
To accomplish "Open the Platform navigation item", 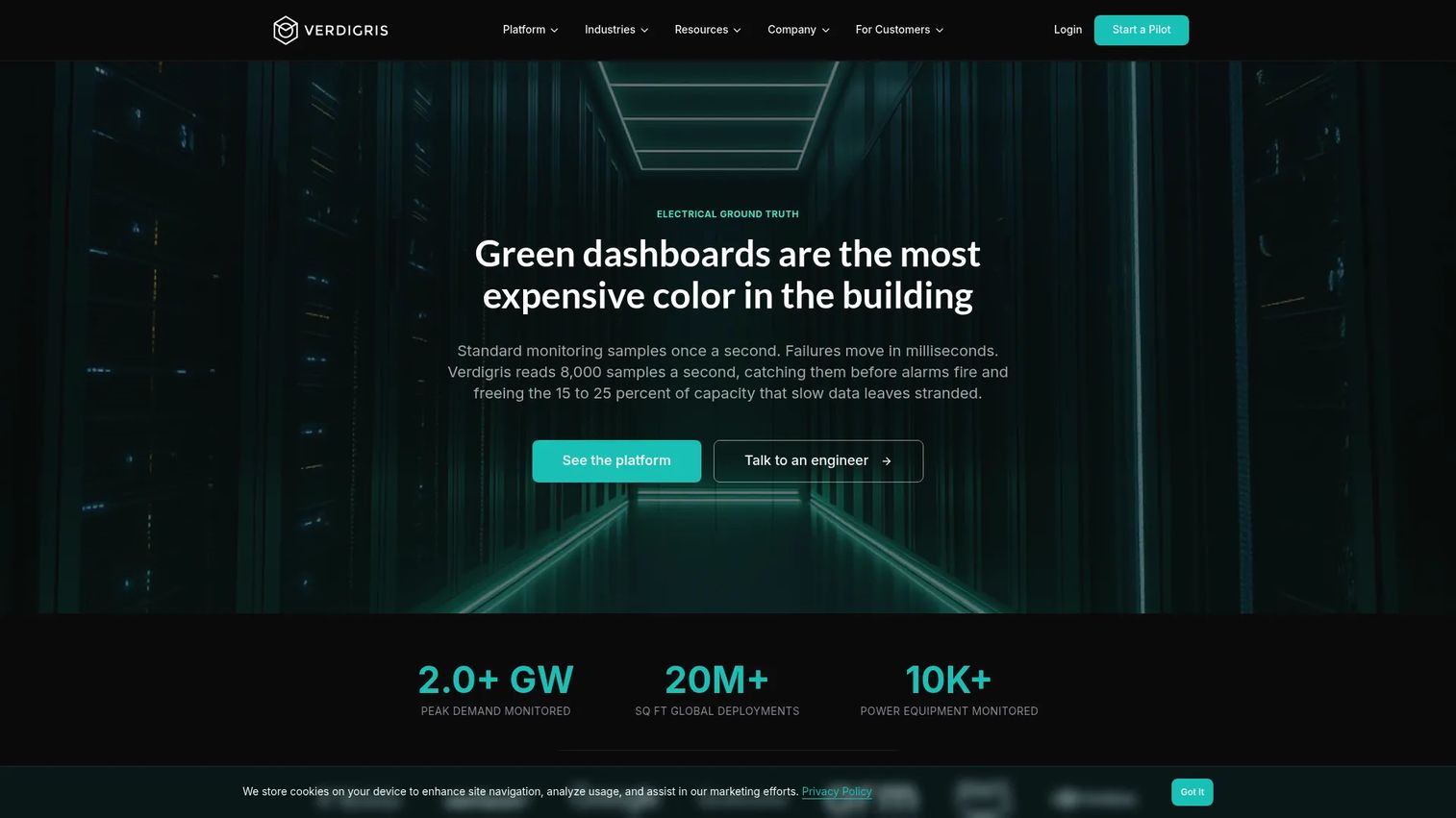I will pyautogui.click(x=530, y=30).
